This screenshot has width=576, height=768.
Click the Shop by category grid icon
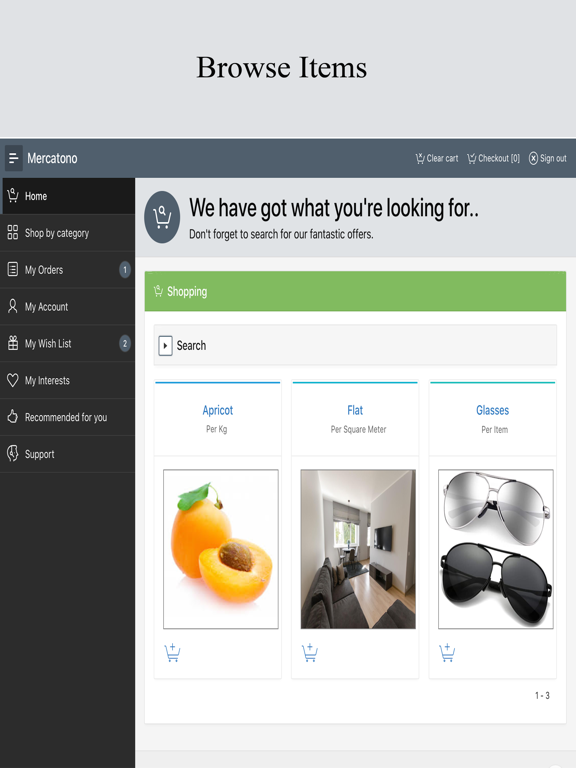13,232
